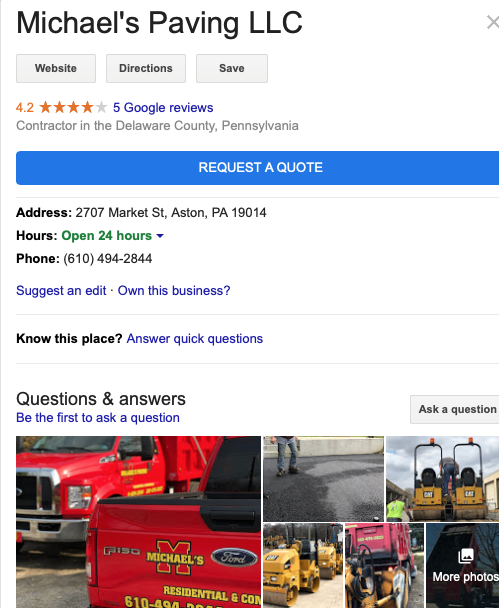The image size is (499, 608).
Task: Open the 5 Google reviews link
Action: [163, 107]
